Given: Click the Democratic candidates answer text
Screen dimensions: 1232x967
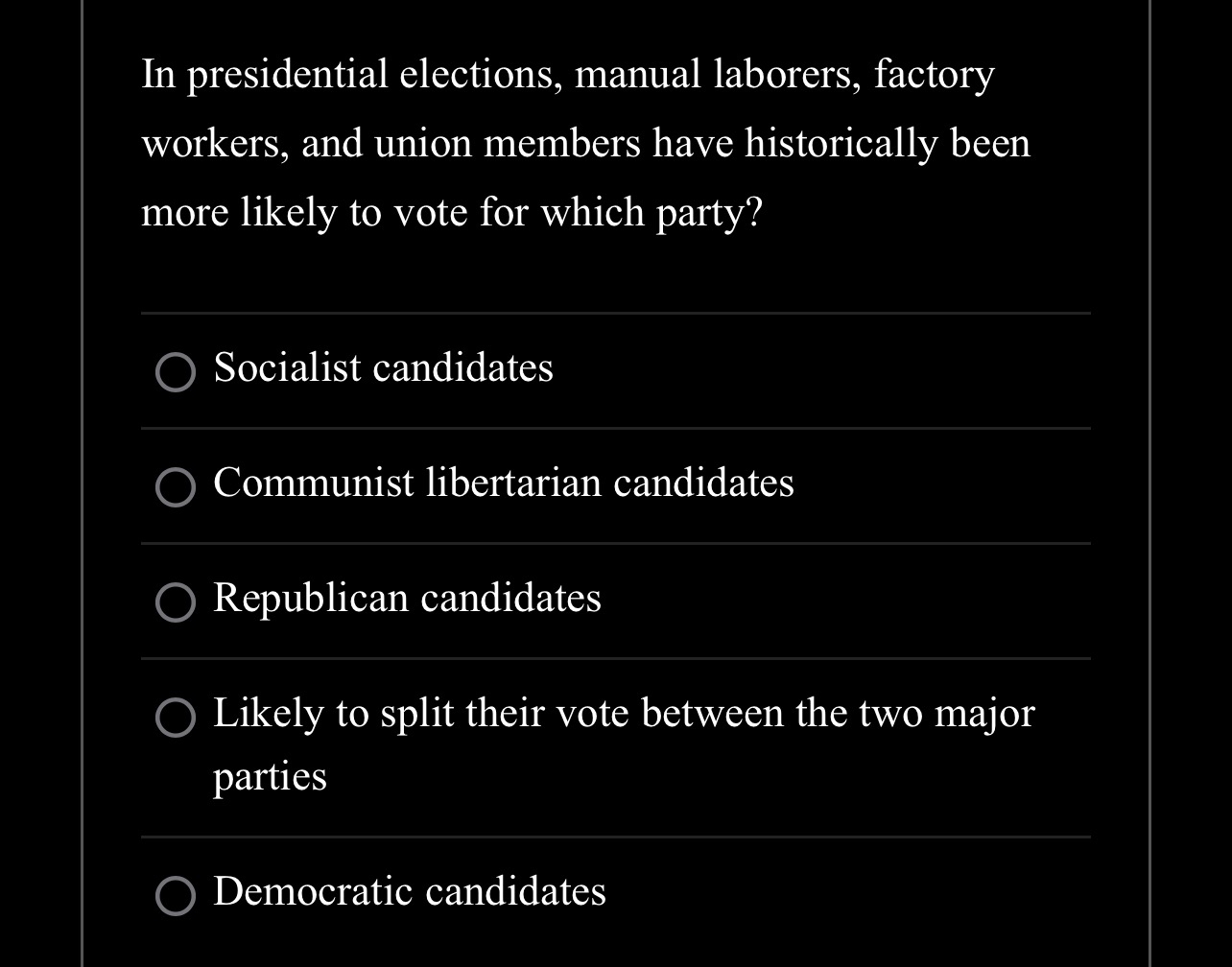Looking at the screenshot, I should coord(408,891).
